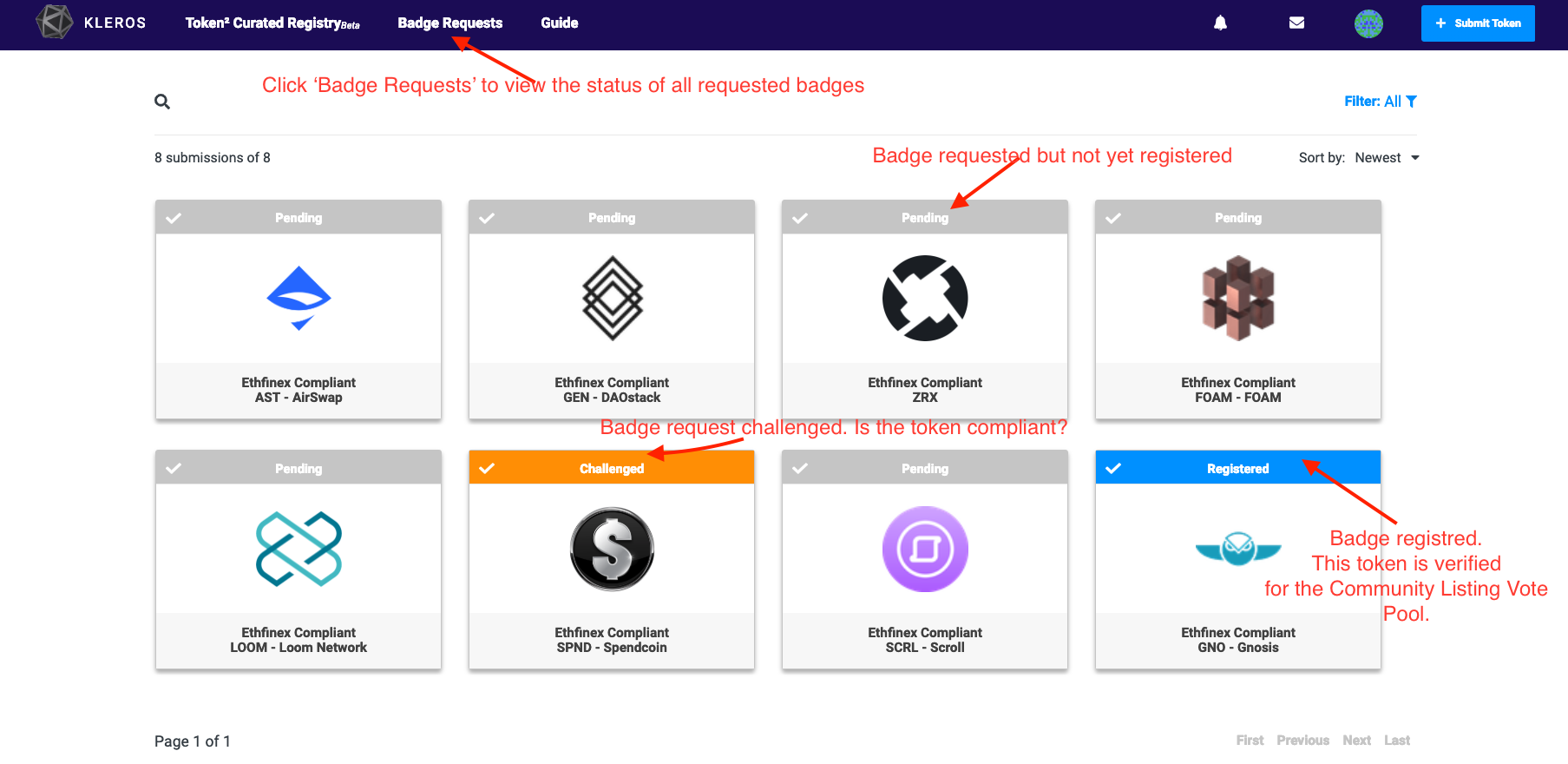Open the Sort by Newest dropdown

point(1387,158)
